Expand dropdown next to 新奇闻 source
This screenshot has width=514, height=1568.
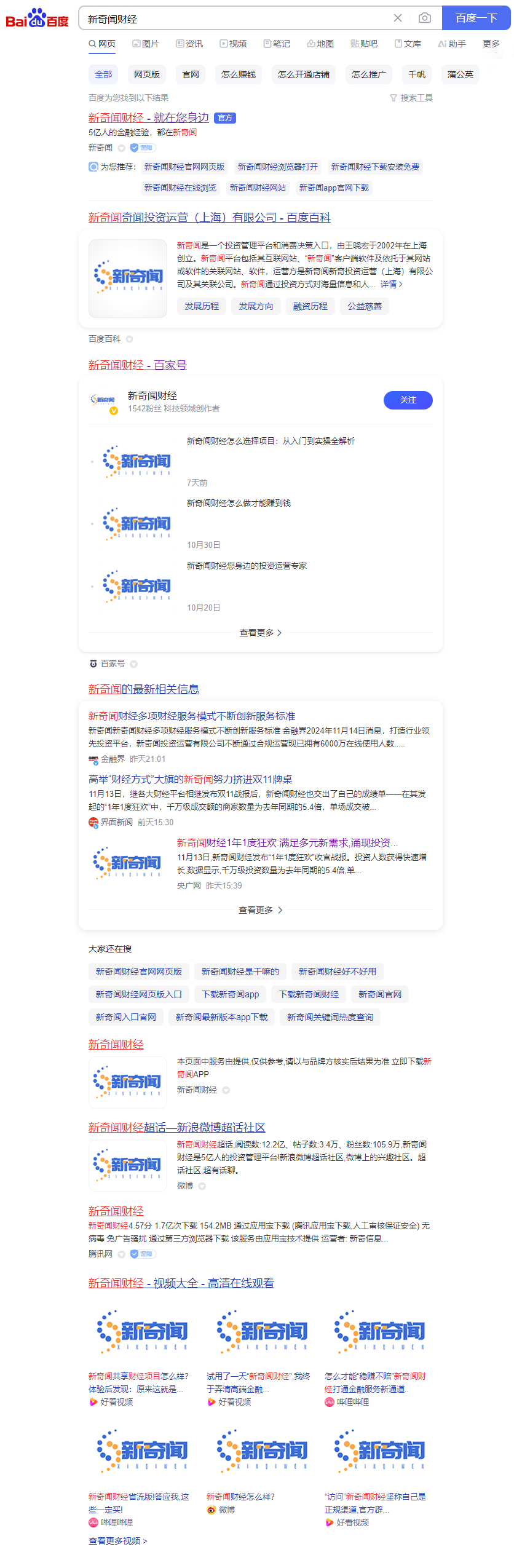(x=121, y=148)
